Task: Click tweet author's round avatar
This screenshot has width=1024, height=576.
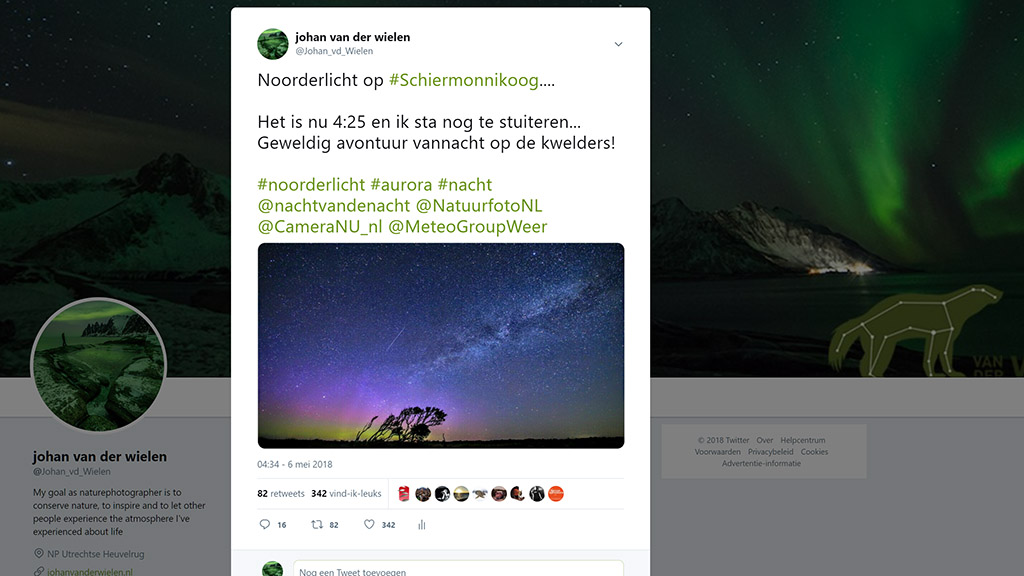Action: 272,44
